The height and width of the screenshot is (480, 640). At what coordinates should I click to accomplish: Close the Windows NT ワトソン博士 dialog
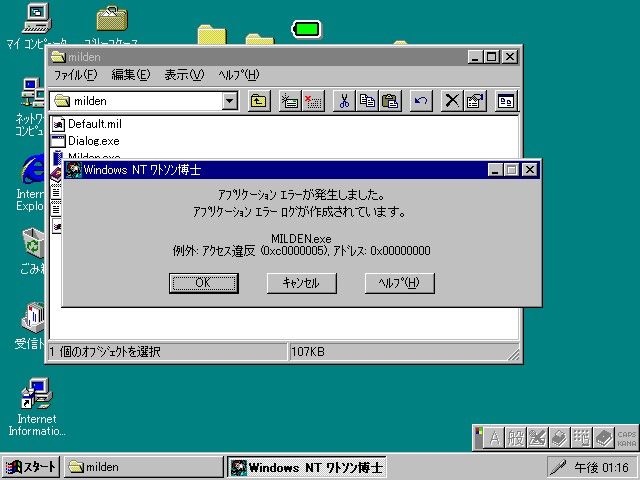pyautogui.click(x=530, y=169)
